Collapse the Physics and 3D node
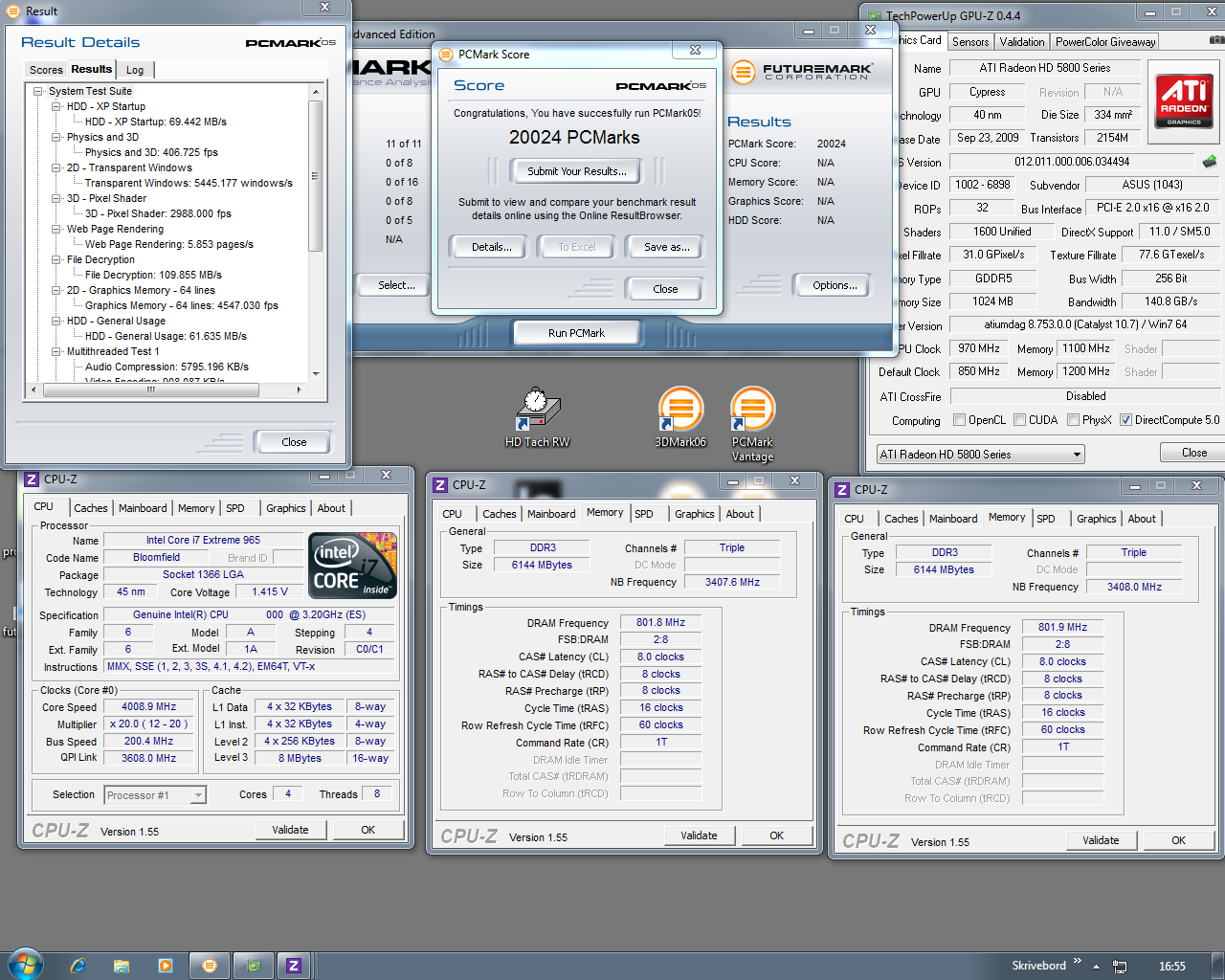This screenshot has height=980, width=1225. coord(56,138)
